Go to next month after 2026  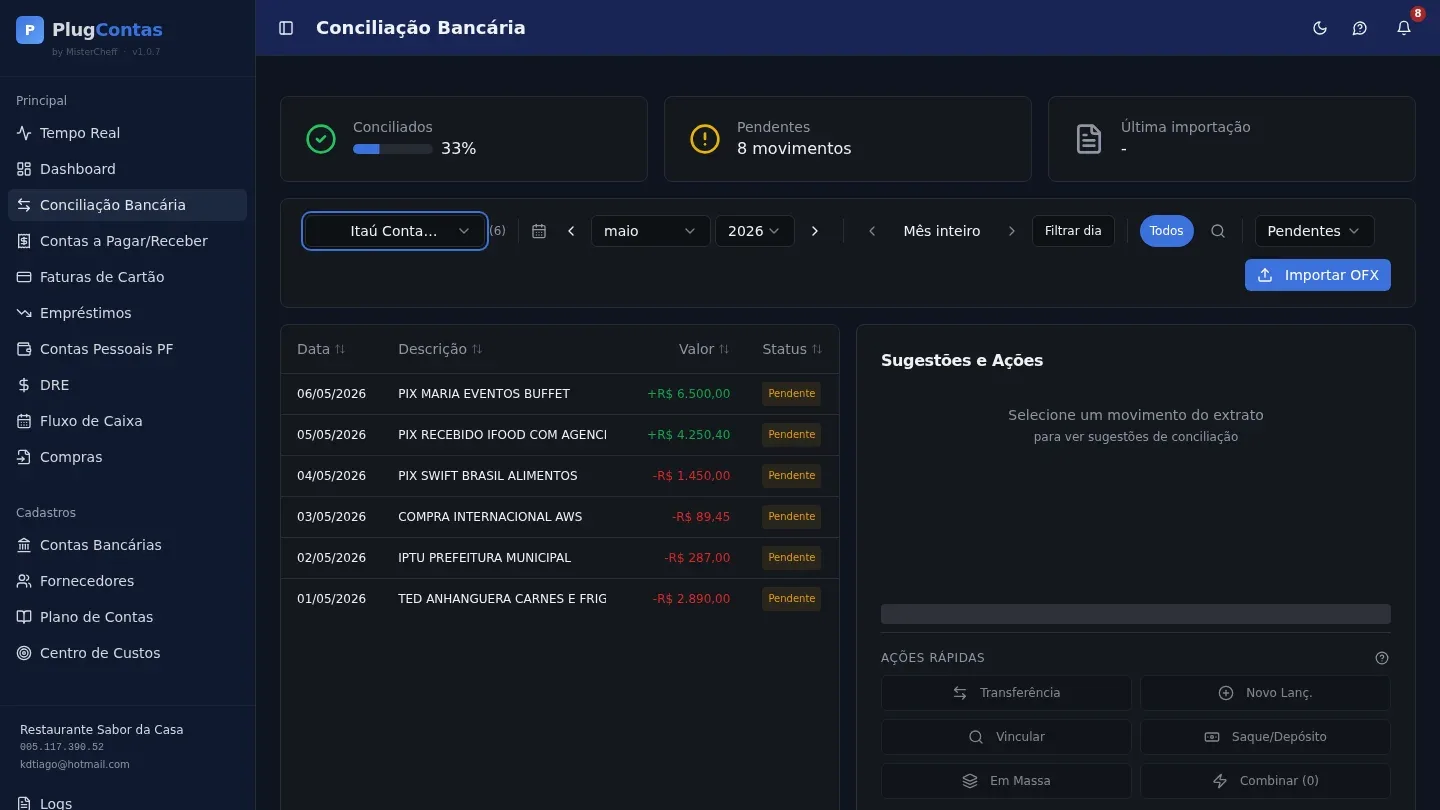pyautogui.click(x=815, y=231)
